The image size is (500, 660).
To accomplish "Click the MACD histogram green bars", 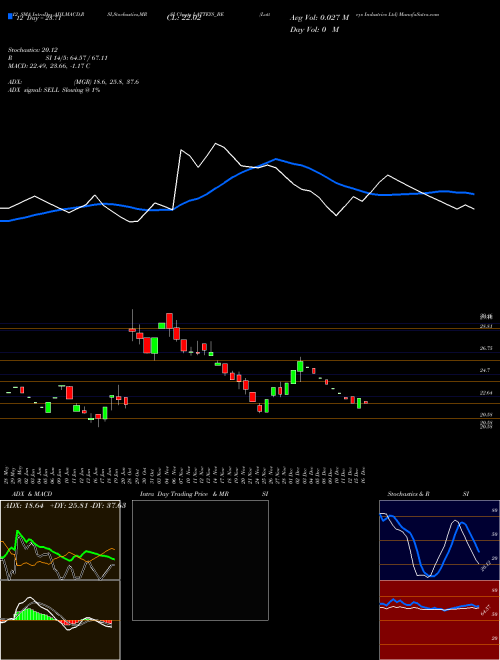I will pos(34,615).
